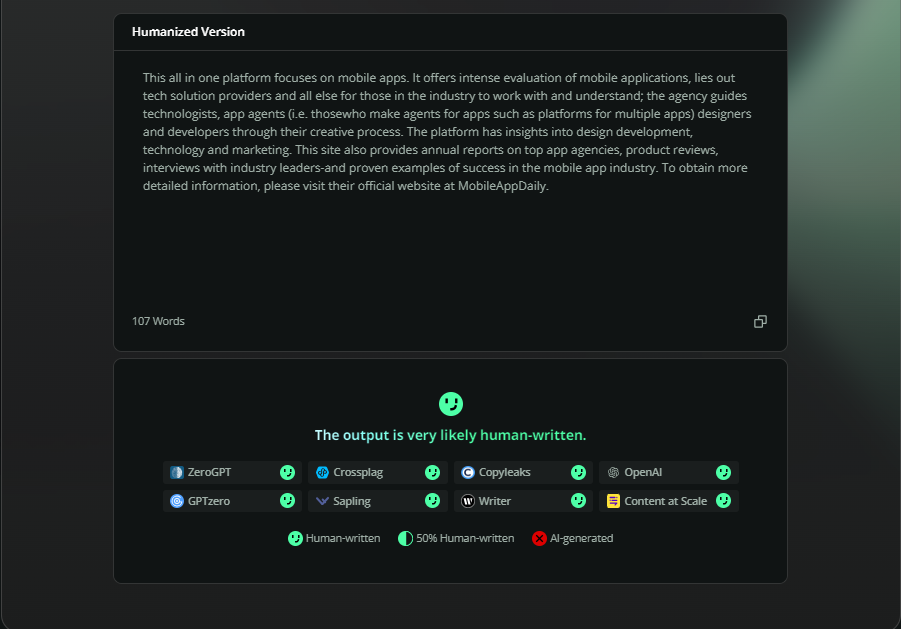Click the red AI-generated legend icon
The width and height of the screenshot is (901, 629).
click(x=539, y=538)
